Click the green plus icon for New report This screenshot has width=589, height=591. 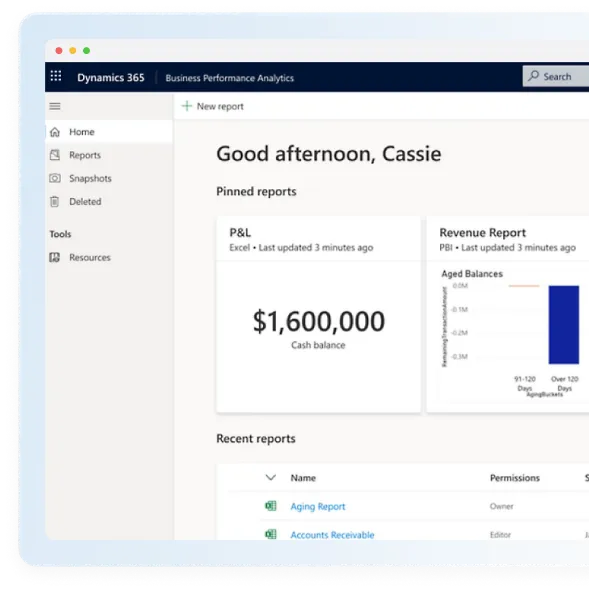tap(187, 106)
